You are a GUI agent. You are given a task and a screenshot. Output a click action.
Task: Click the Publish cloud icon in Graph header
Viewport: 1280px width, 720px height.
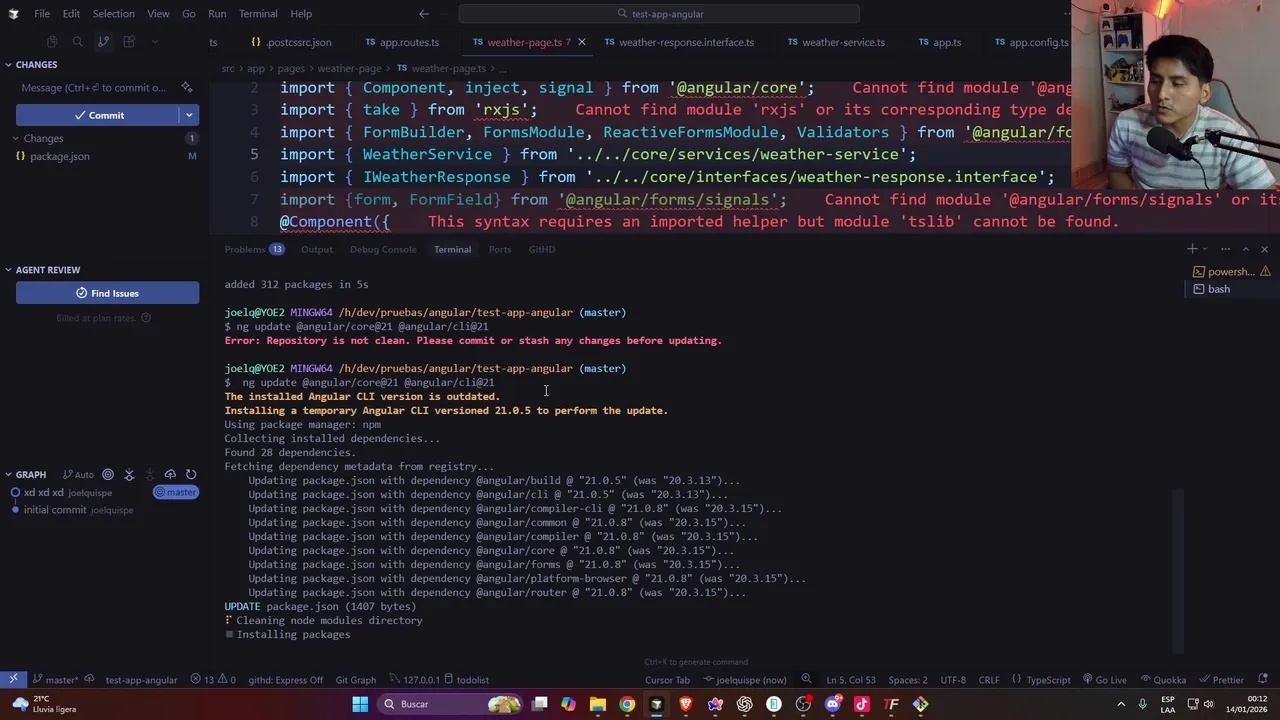[x=170, y=475]
